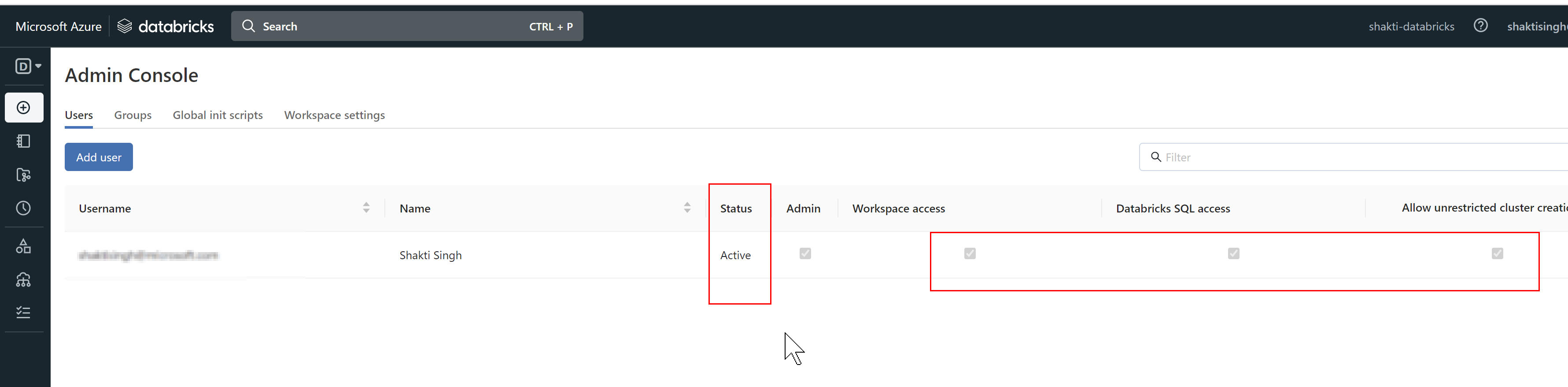Open the Workspace settings tab
The image size is (1568, 387).
pyautogui.click(x=334, y=115)
